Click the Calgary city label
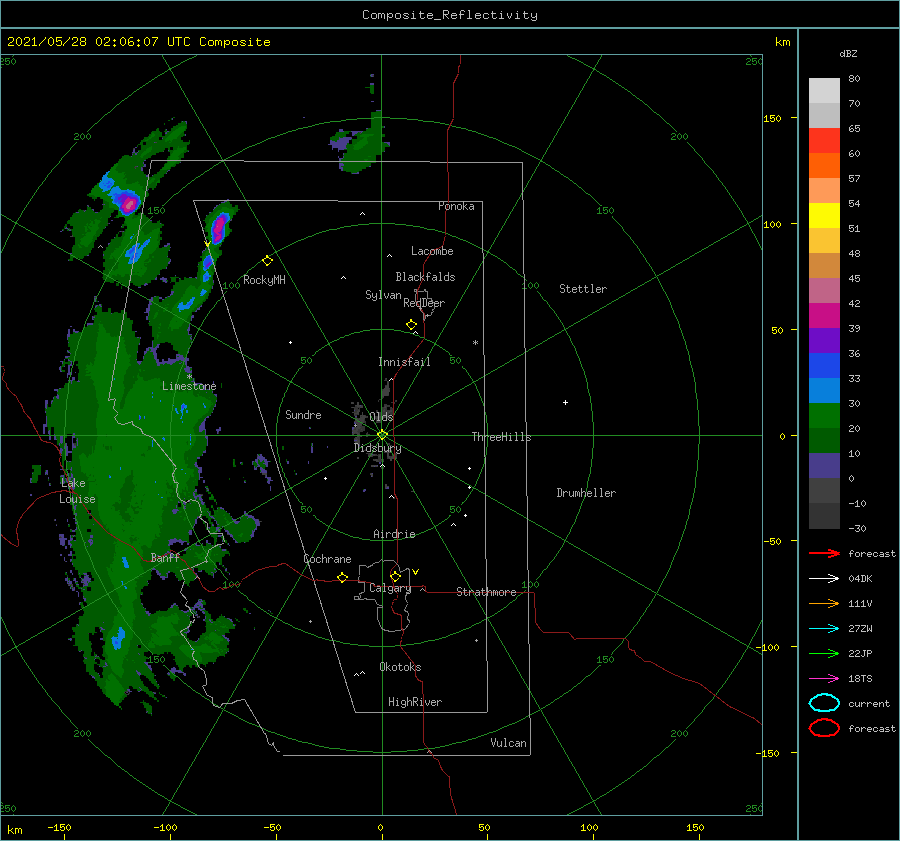Viewport: 900px width, 841px height. click(x=390, y=588)
